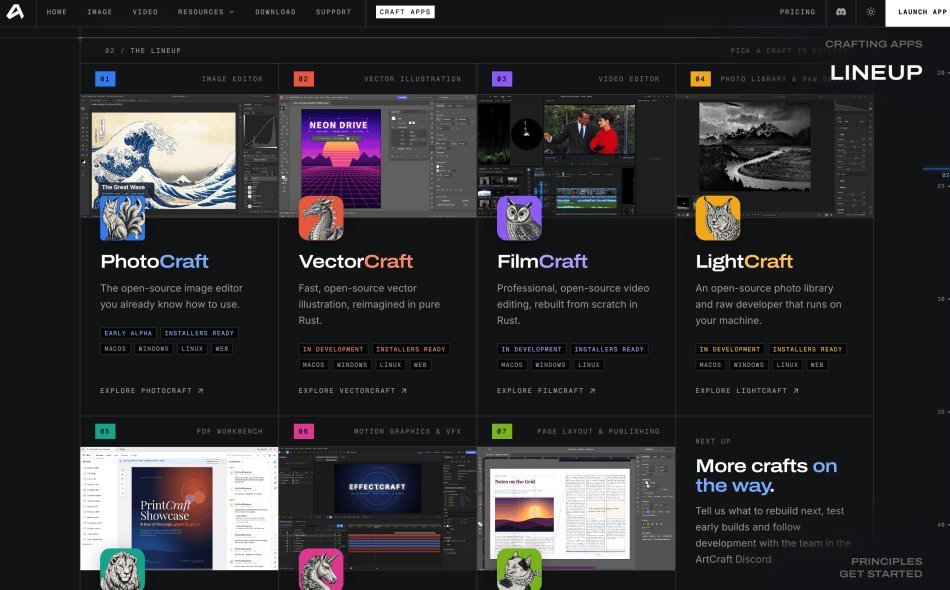950x590 pixels.
Task: Click the purple 03 number badge
Action: point(502,79)
